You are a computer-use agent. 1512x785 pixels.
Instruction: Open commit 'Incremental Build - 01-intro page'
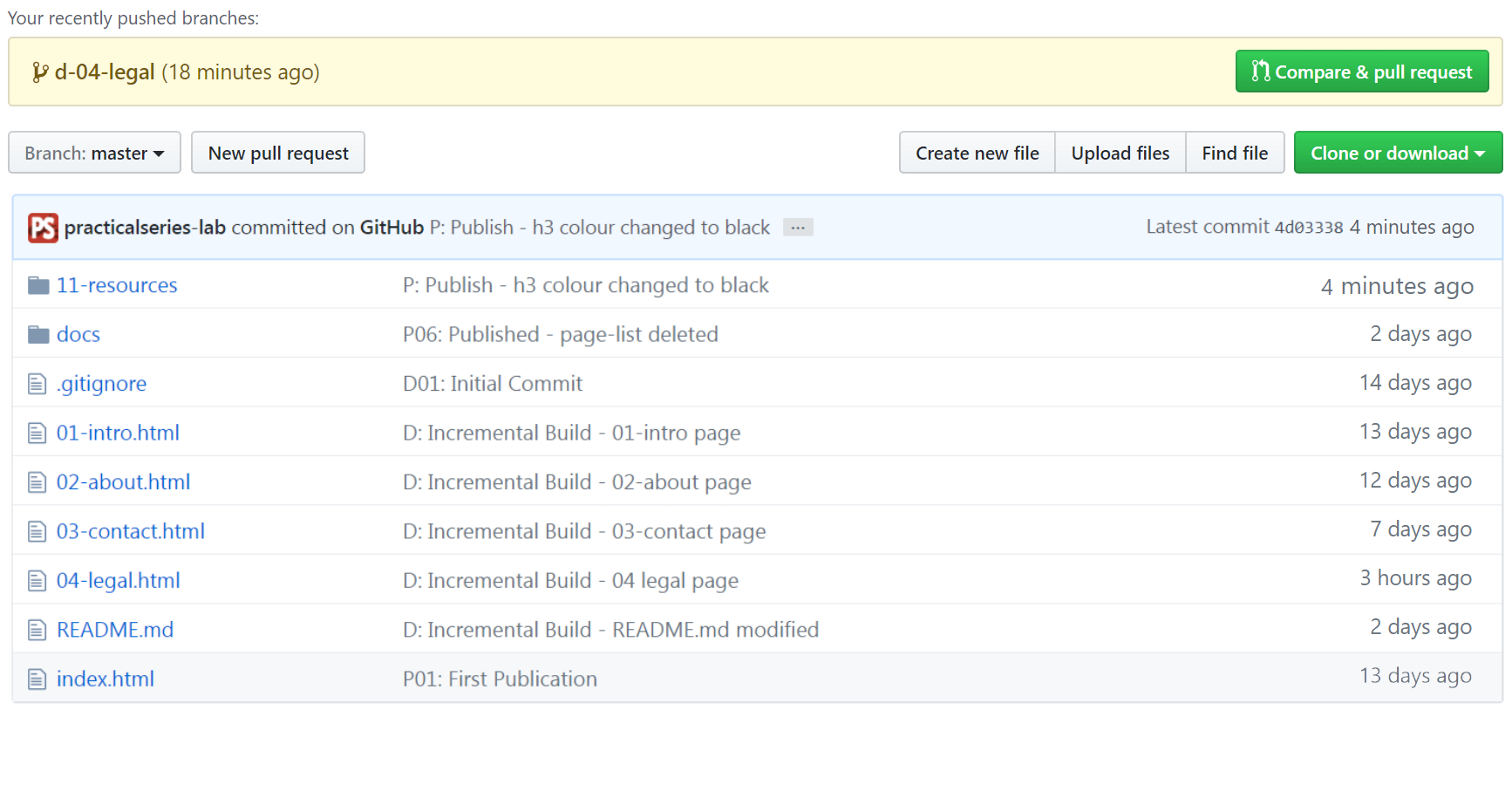point(572,433)
